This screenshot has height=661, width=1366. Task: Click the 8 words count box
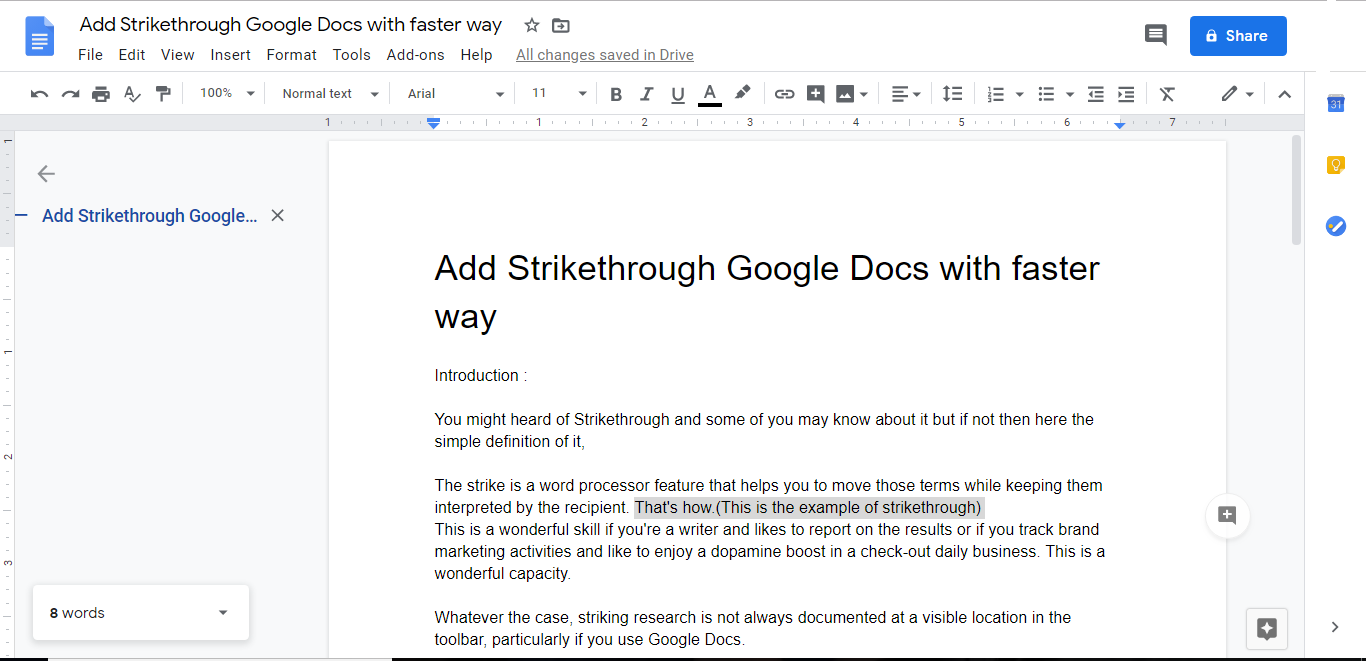pos(141,613)
